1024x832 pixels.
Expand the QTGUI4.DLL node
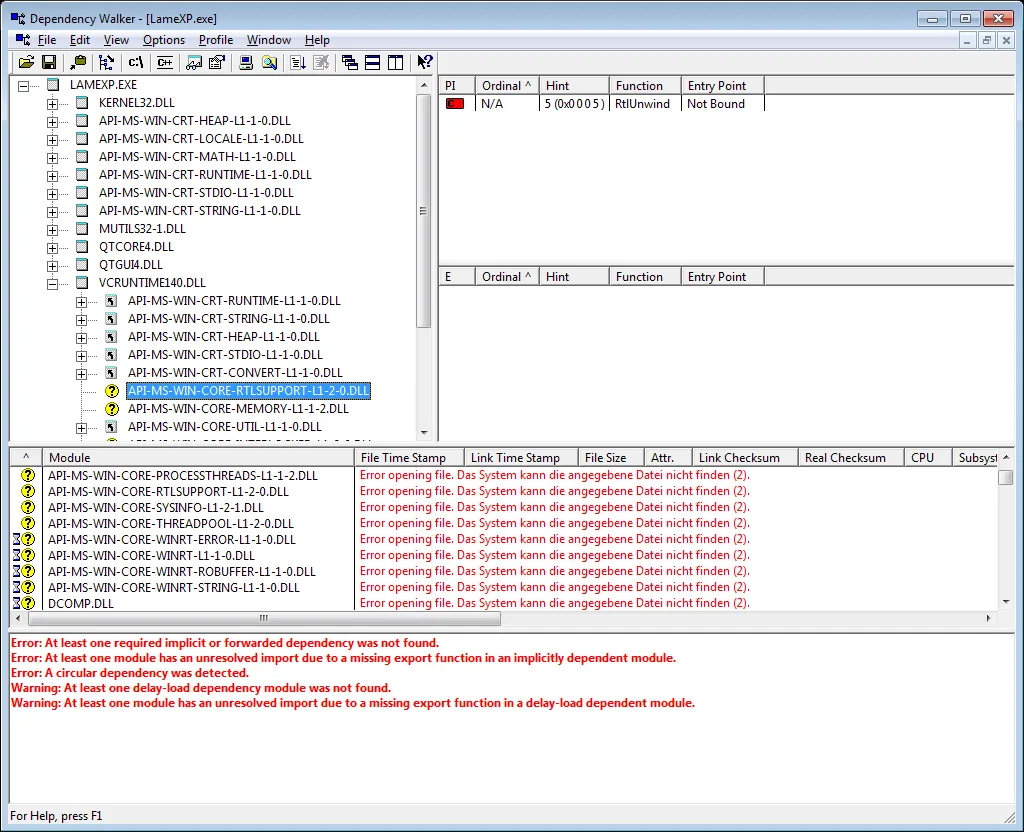tap(52, 266)
